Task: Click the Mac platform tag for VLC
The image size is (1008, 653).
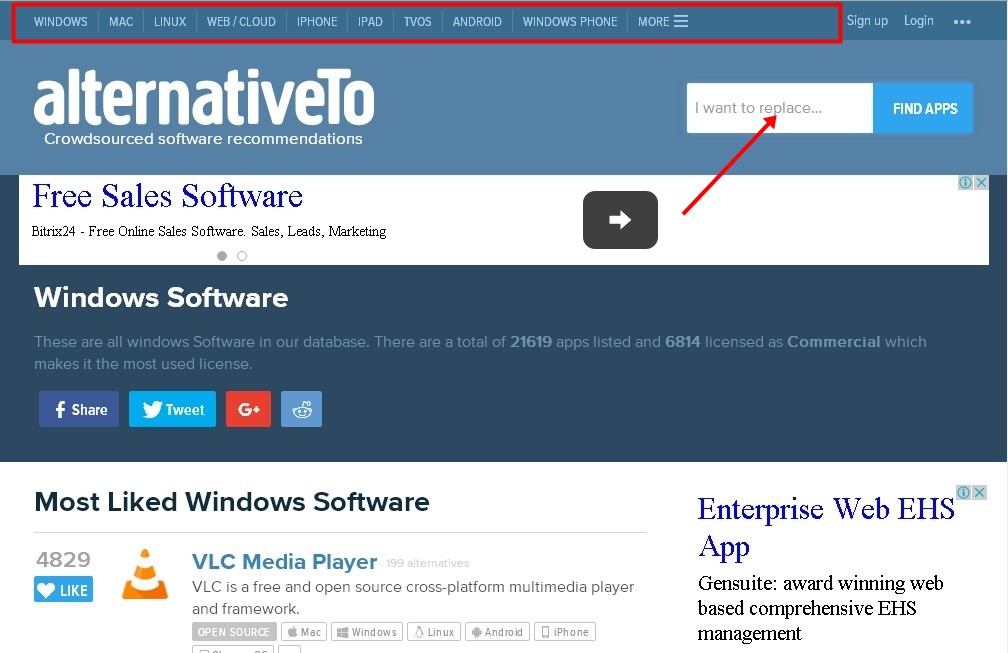Action: point(304,632)
